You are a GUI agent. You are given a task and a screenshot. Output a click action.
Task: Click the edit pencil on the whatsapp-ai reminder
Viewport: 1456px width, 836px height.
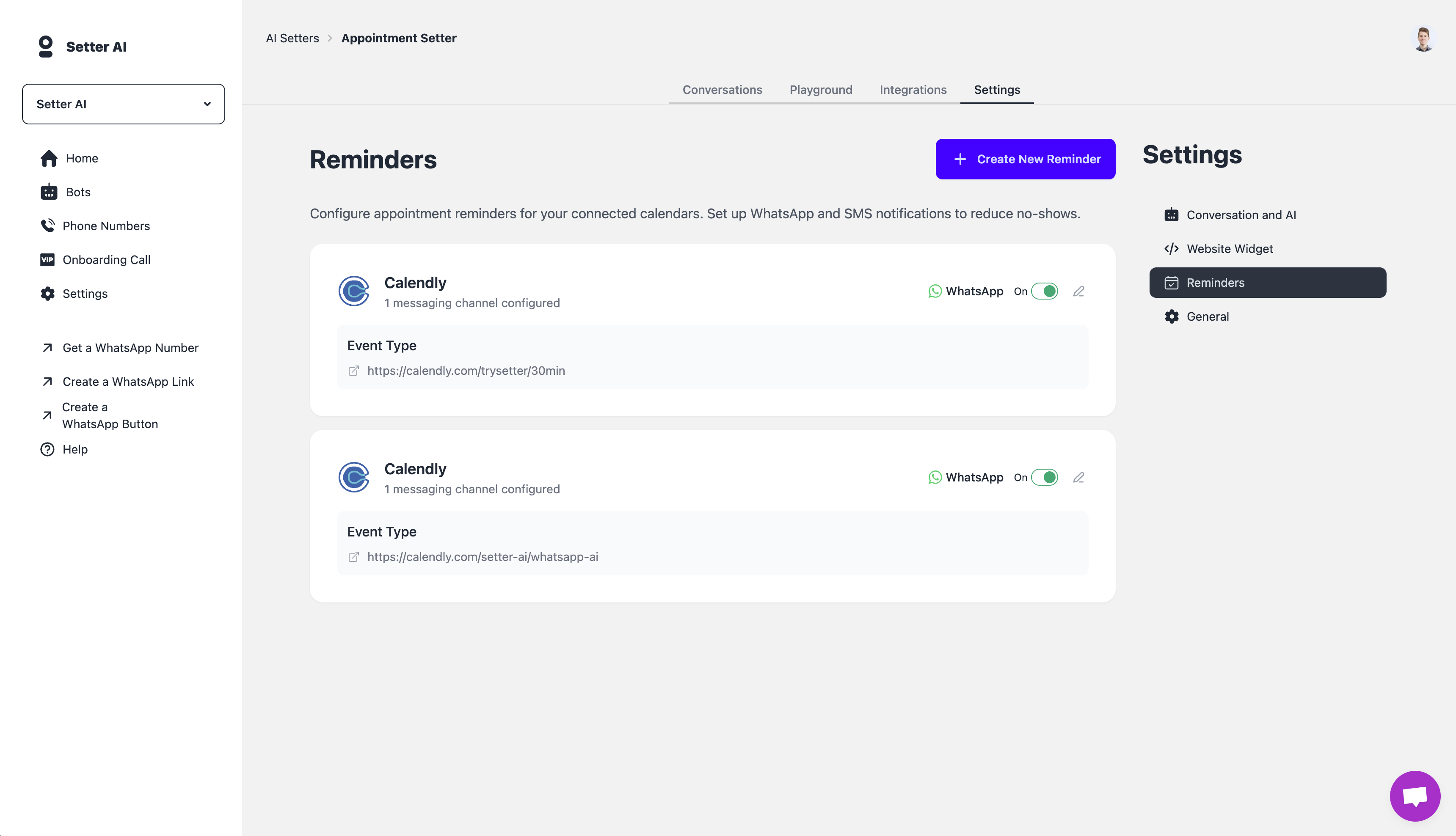tap(1078, 477)
